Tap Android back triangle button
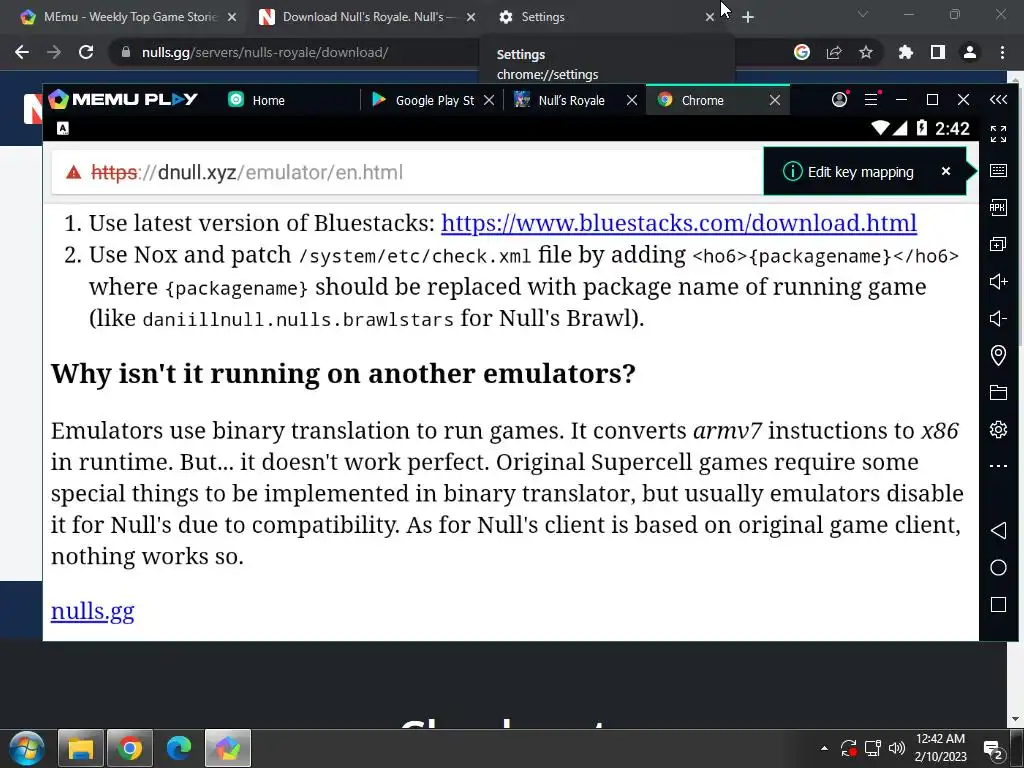1024x768 pixels. pos(998,530)
